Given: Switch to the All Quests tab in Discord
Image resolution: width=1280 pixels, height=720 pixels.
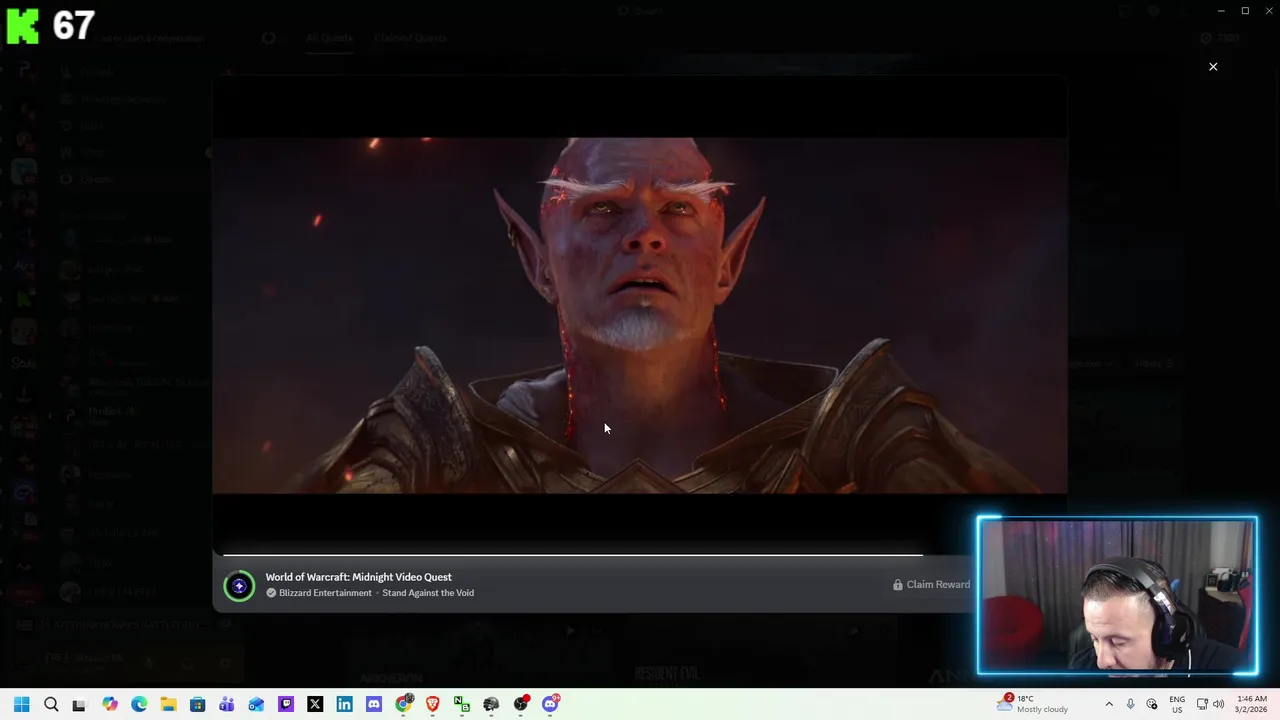Looking at the screenshot, I should click(329, 38).
